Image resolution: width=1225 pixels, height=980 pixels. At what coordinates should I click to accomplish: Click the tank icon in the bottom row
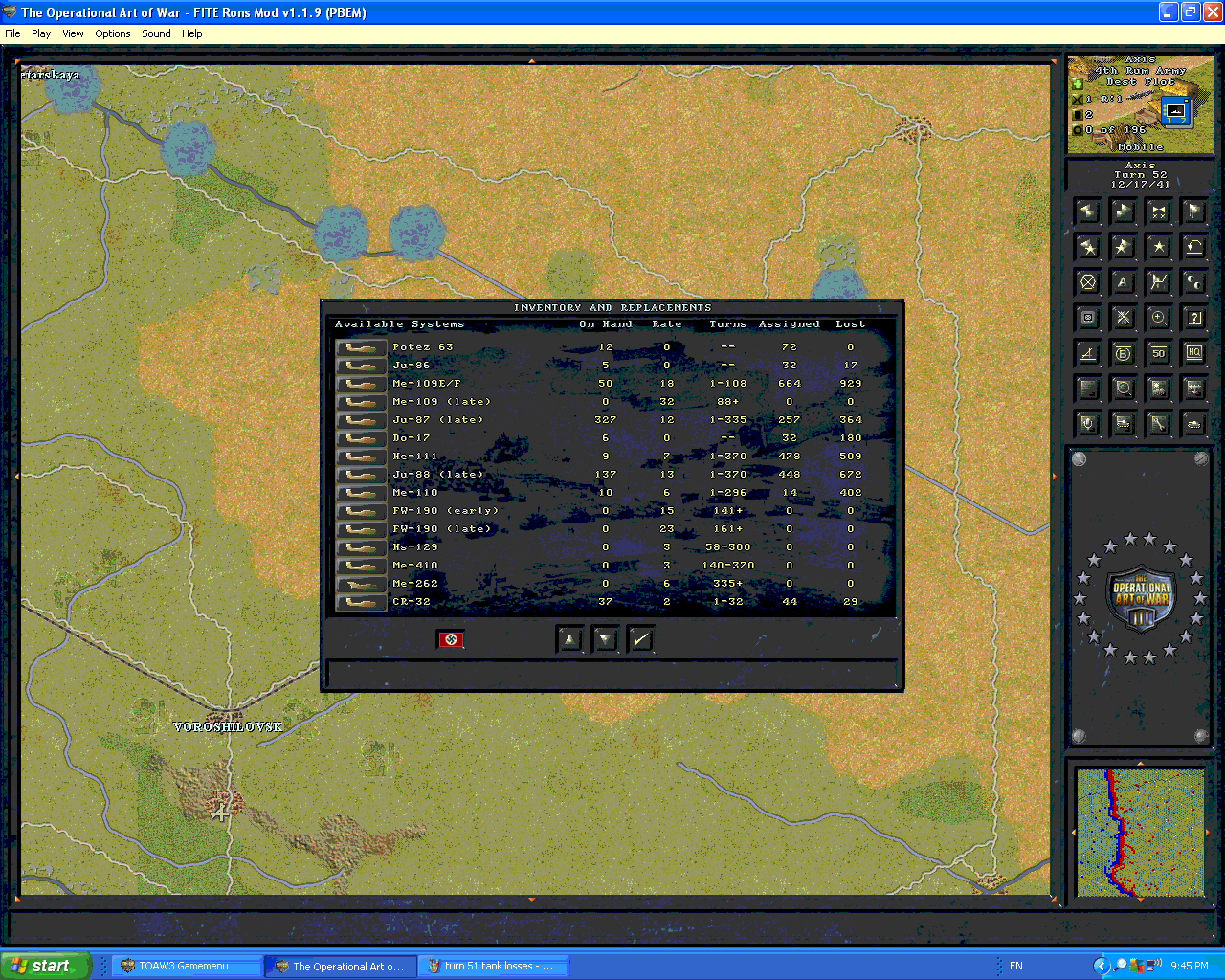pyautogui.click(x=1193, y=423)
